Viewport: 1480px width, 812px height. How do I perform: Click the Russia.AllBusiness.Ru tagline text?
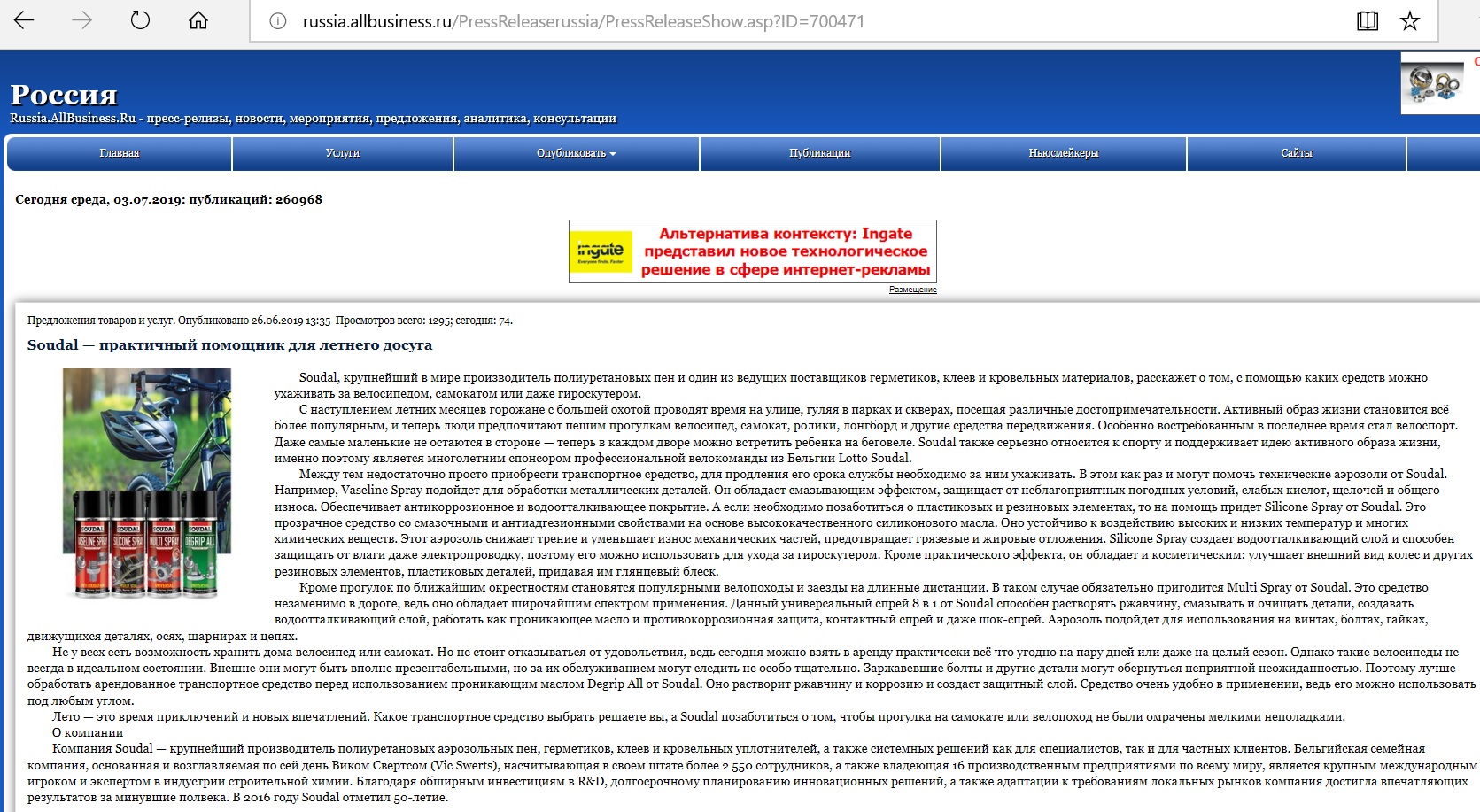coord(313,119)
